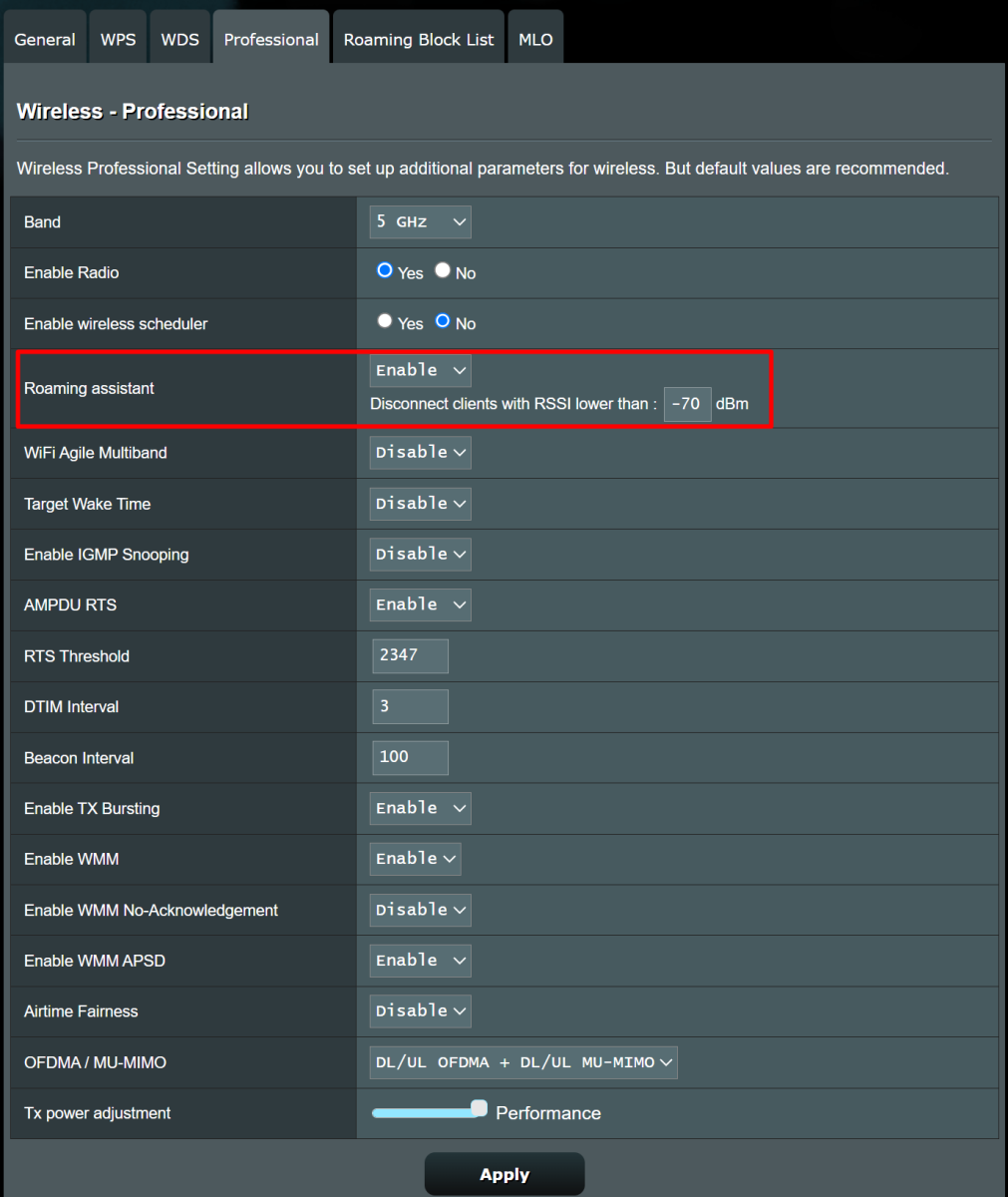This screenshot has height=1197, width=1008.
Task: Select Yes for Enable Radio
Action: (x=385, y=271)
